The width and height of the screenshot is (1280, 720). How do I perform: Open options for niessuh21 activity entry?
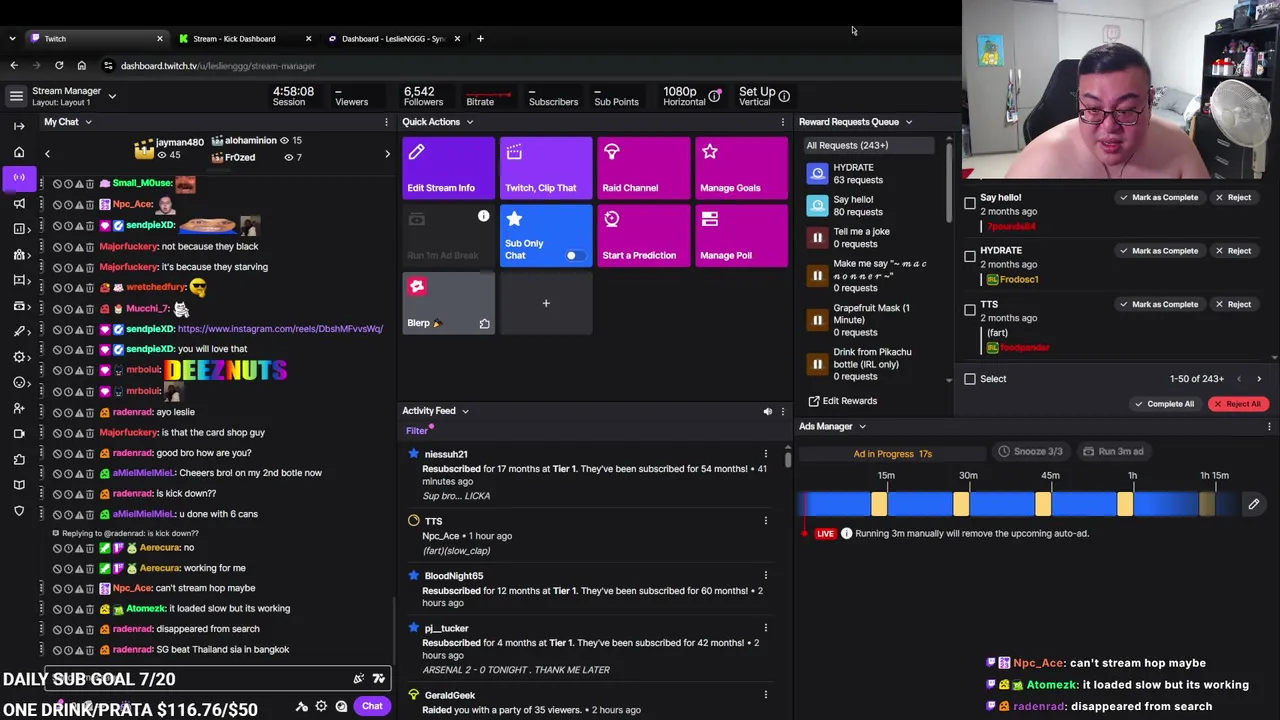tap(766, 454)
